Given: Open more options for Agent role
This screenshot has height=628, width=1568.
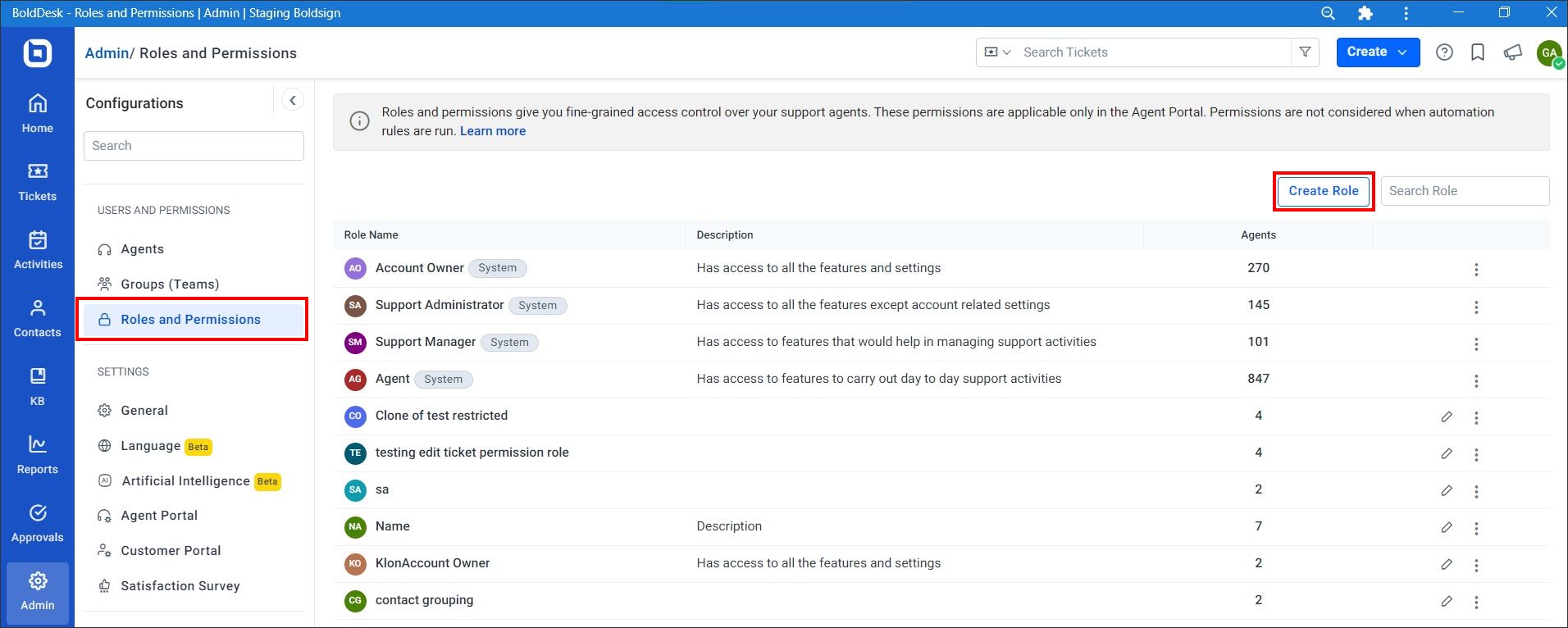Looking at the screenshot, I should (1476, 380).
